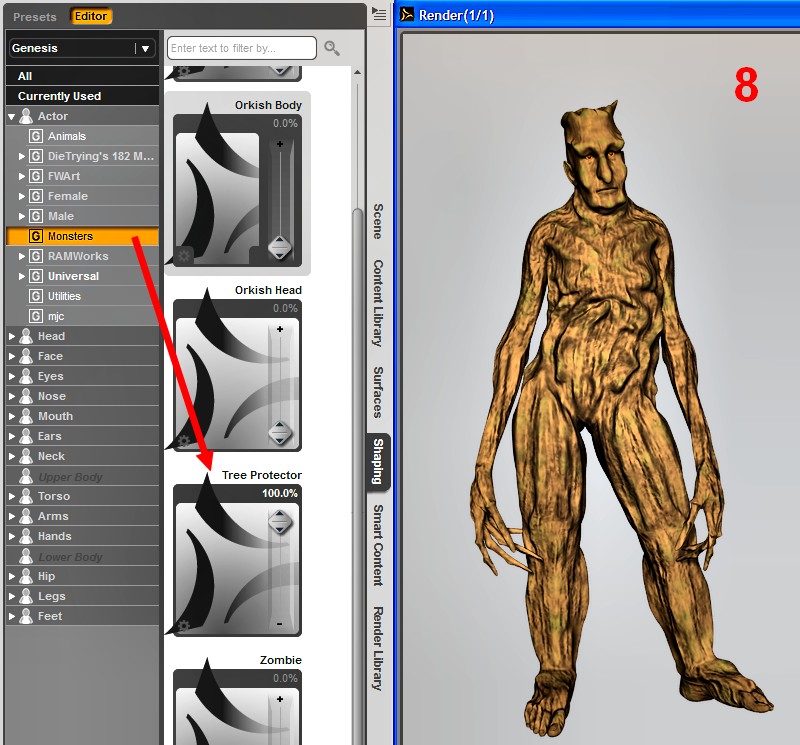Expand the Universal group
Image resolution: width=800 pixels, height=745 pixels.
coord(21,276)
